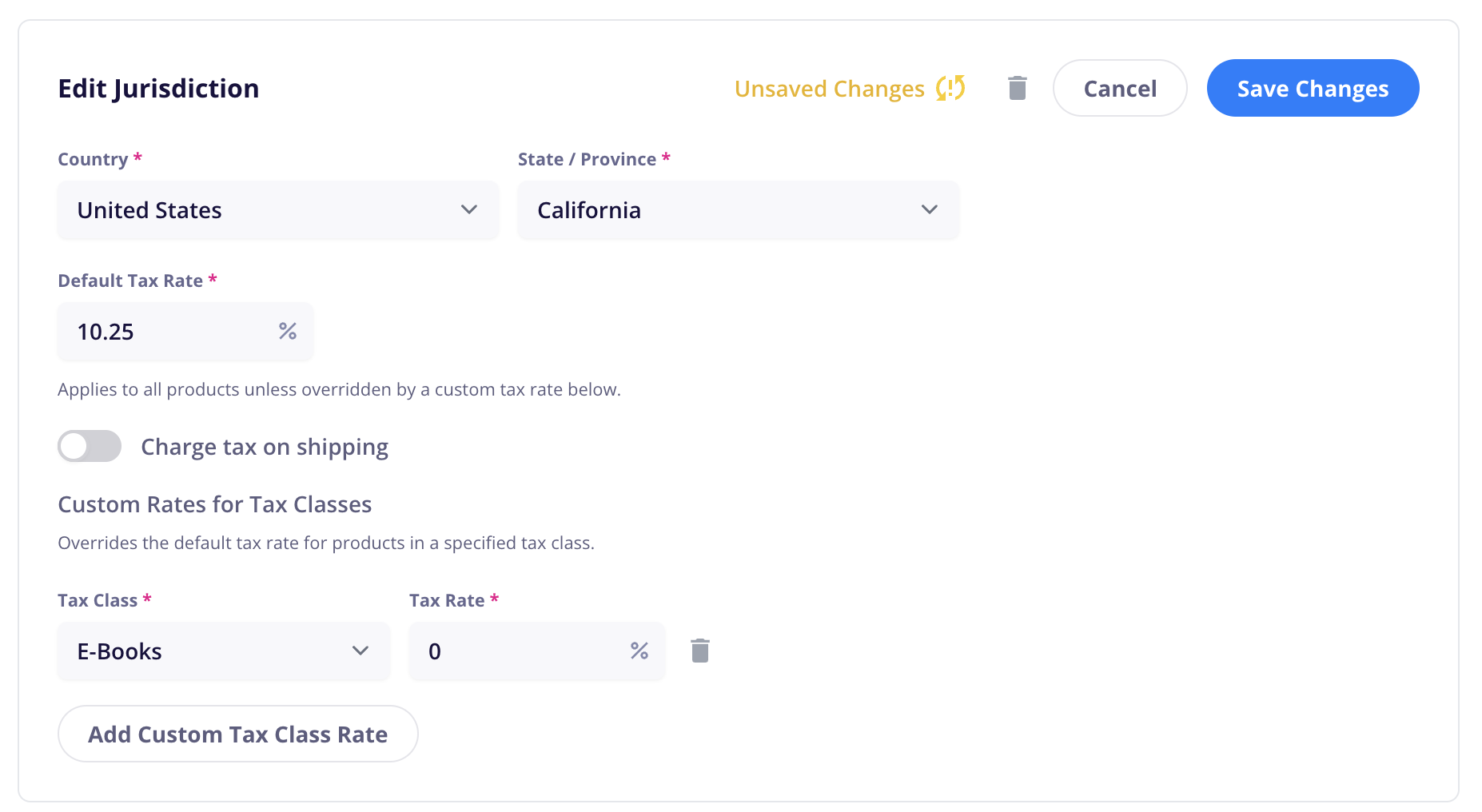Click the percent sign in custom Tax Rate

coord(639,651)
